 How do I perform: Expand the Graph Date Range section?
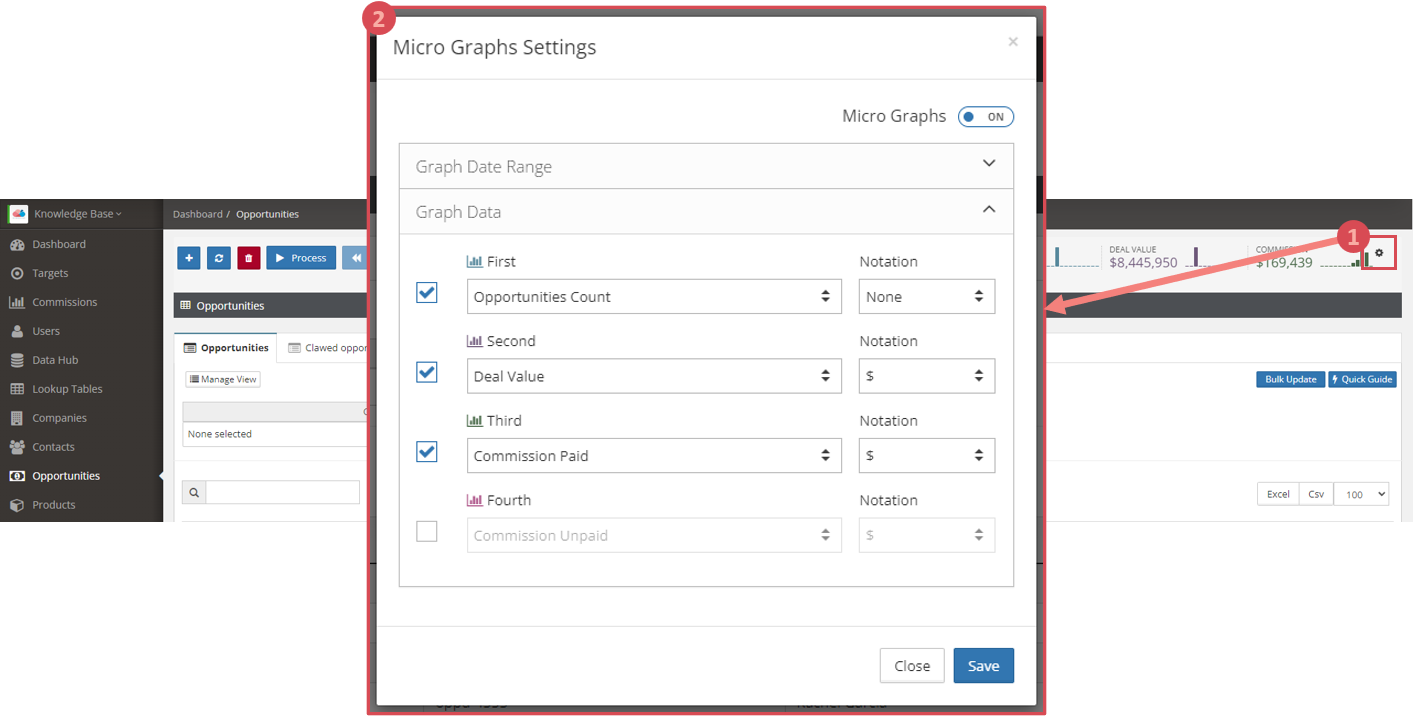(706, 166)
